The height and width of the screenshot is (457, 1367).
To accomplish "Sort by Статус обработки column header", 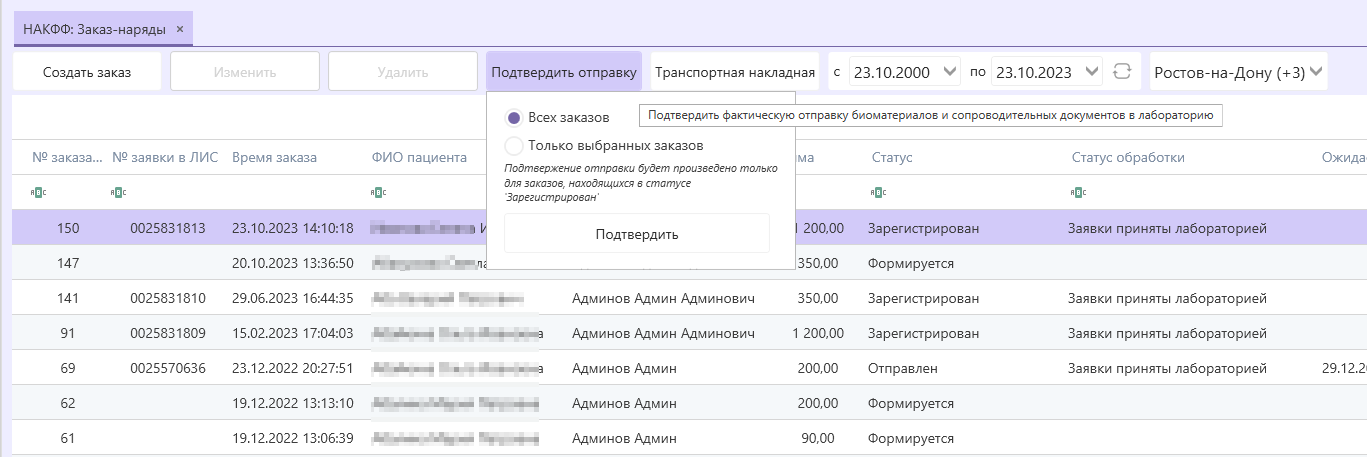I will pyautogui.click(x=1128, y=157).
